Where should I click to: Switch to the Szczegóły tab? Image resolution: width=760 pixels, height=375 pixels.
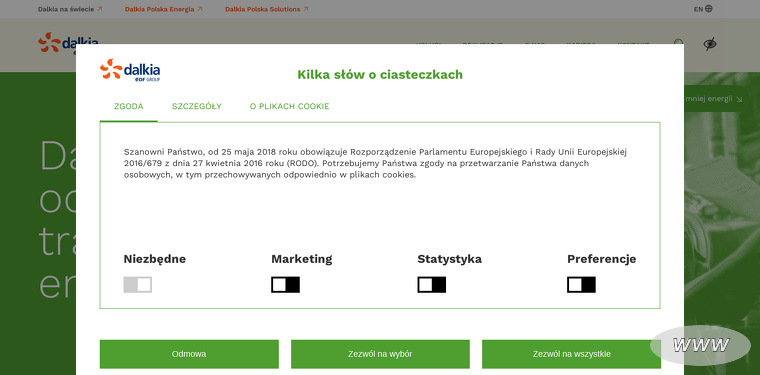tap(197, 107)
